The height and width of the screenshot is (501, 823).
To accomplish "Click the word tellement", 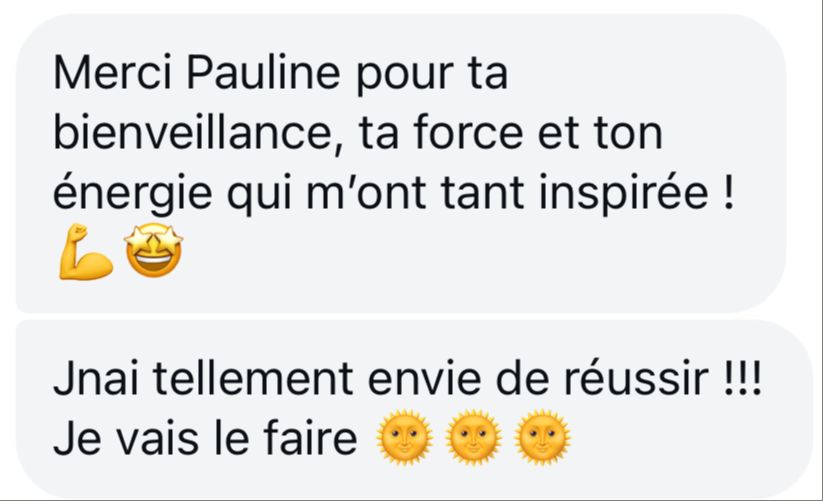I will pos(253,379).
